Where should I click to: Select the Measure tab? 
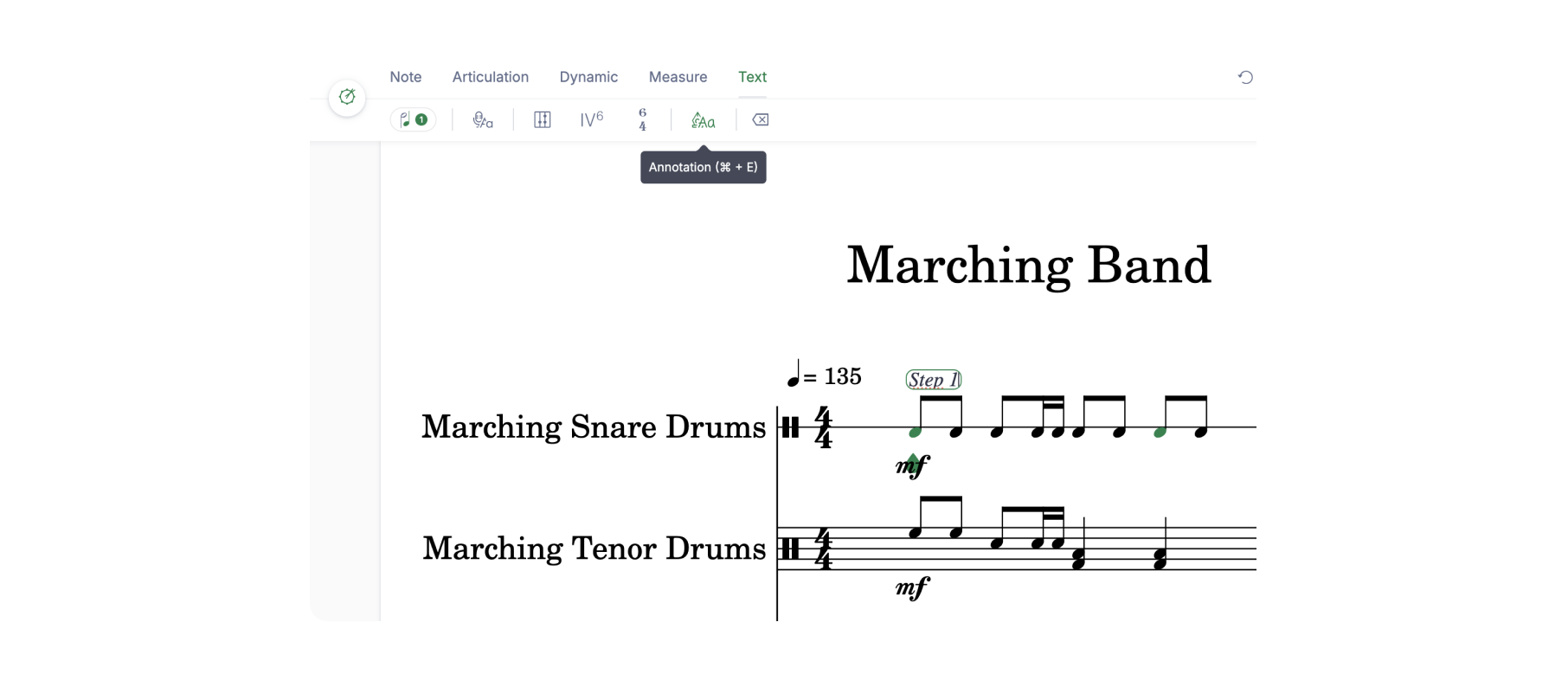click(678, 77)
